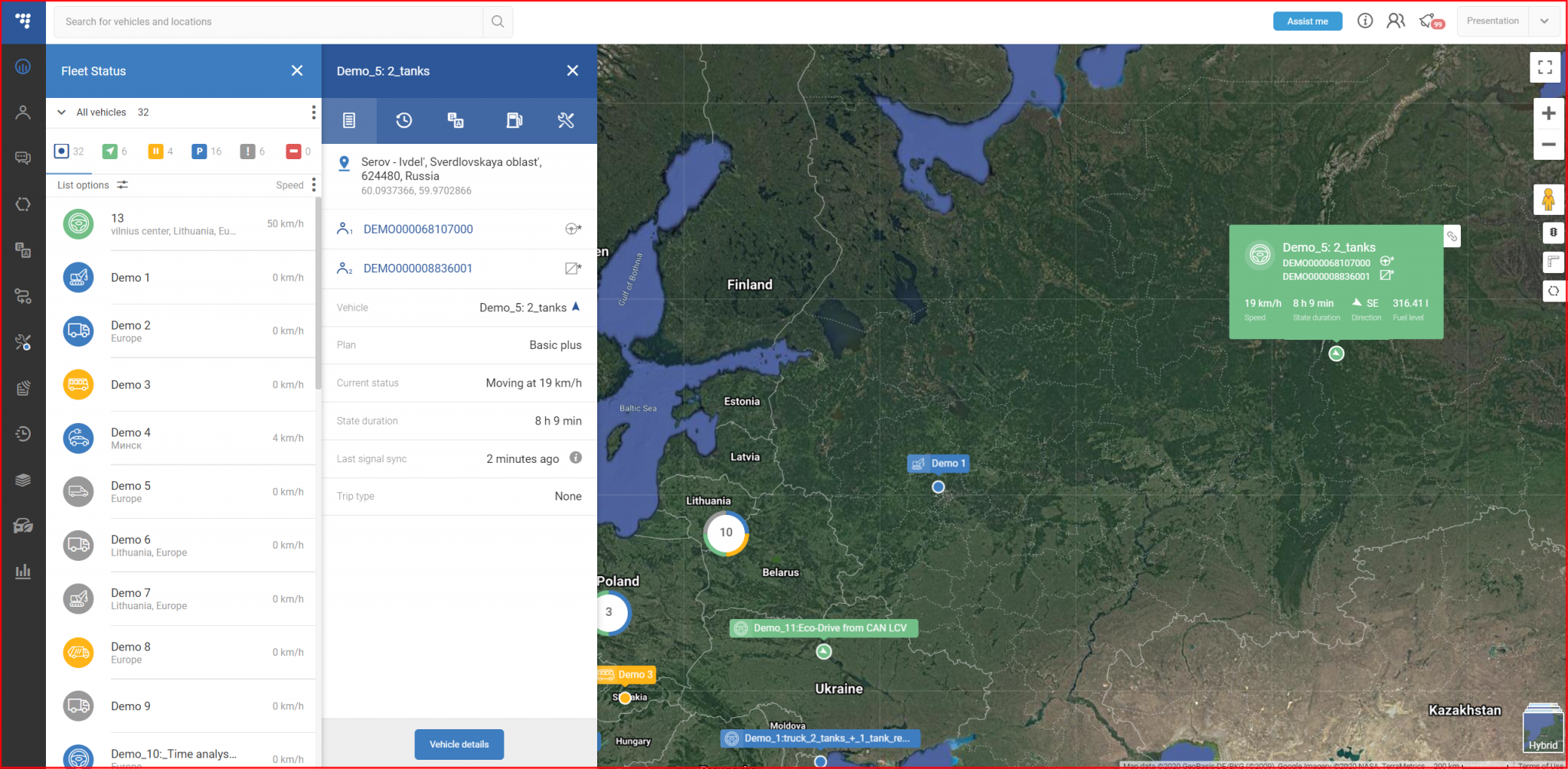
Task: Open List options settings
Action: pos(92,185)
